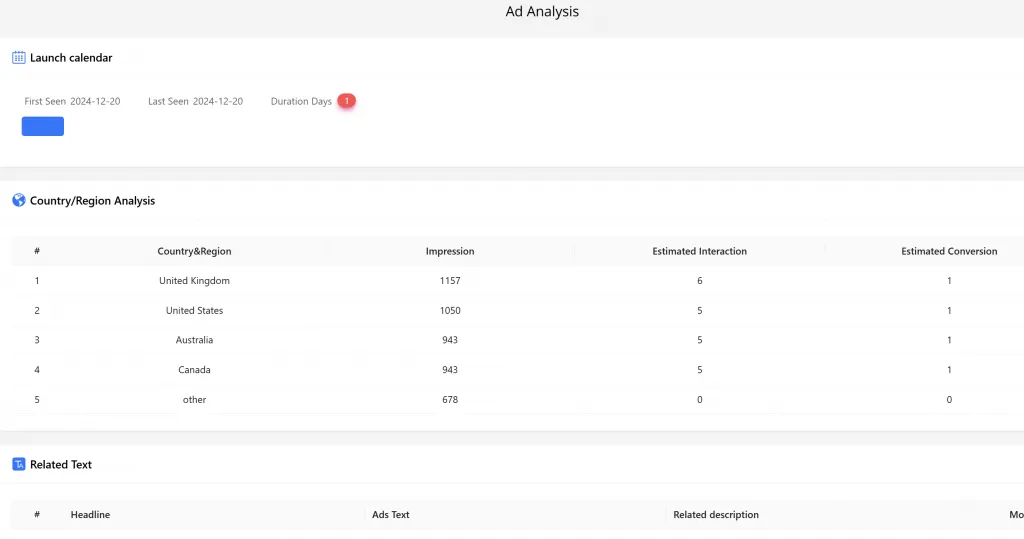
Task: Click the Related Text icon
Action: [18, 464]
